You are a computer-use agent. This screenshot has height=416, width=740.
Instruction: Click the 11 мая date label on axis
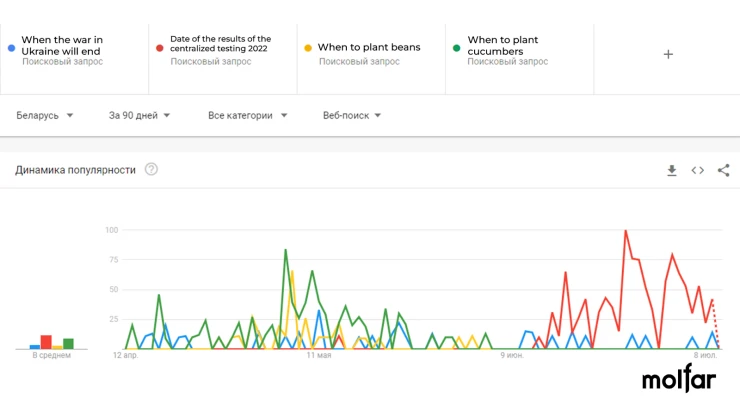319,355
